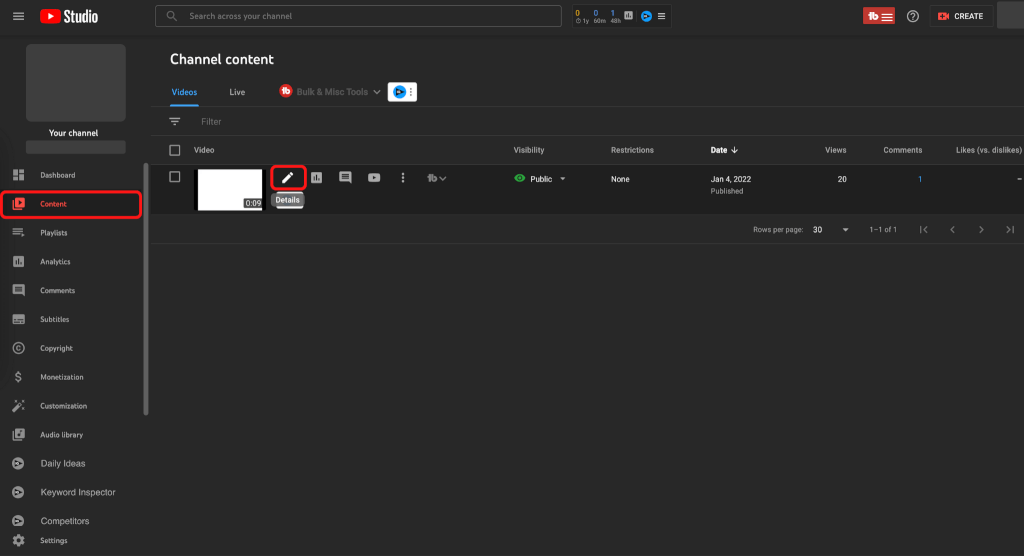Image resolution: width=1024 pixels, height=556 pixels.
Task: Tick the select-all videos header checkbox
Action: (175, 150)
